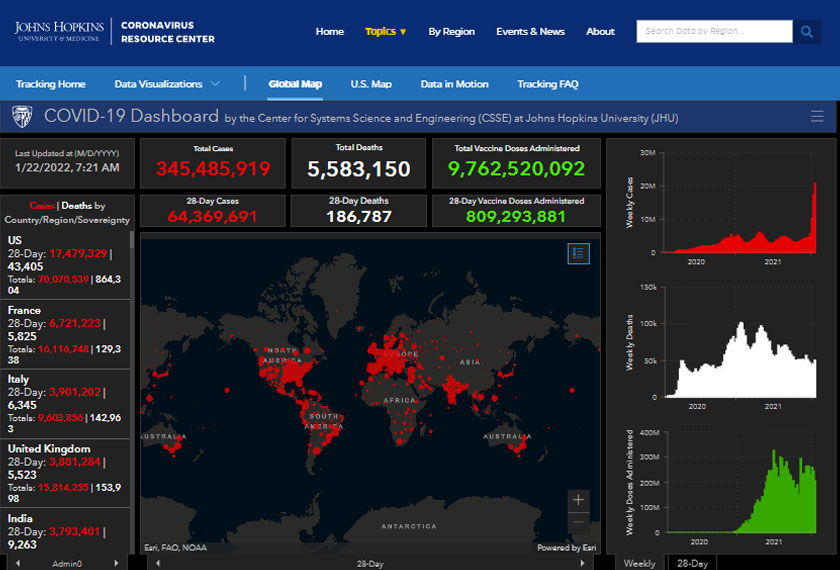This screenshot has height=570, width=840.
Task: Open the By Region menu
Action: pyautogui.click(x=451, y=32)
